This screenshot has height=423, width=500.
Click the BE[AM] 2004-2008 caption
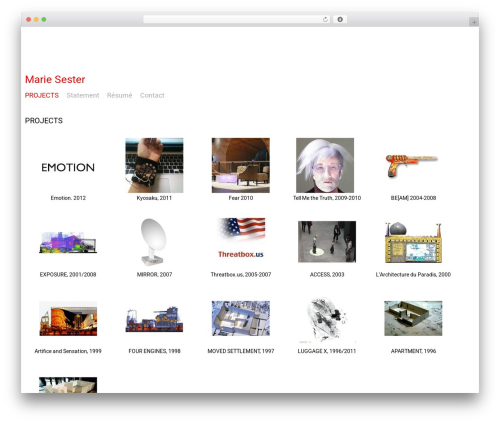(413, 198)
